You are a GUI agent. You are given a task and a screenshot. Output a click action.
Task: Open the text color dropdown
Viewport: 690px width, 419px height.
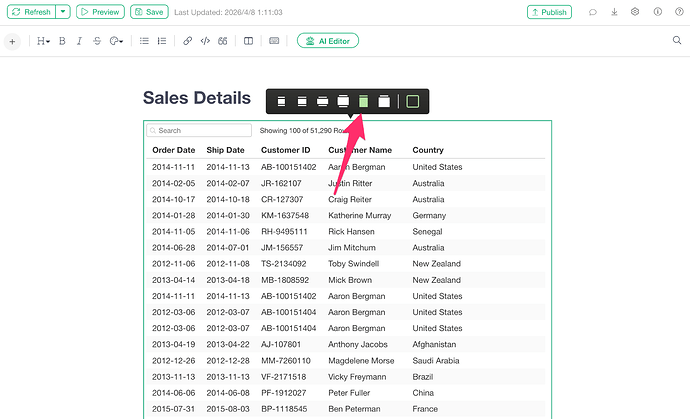click(x=117, y=41)
